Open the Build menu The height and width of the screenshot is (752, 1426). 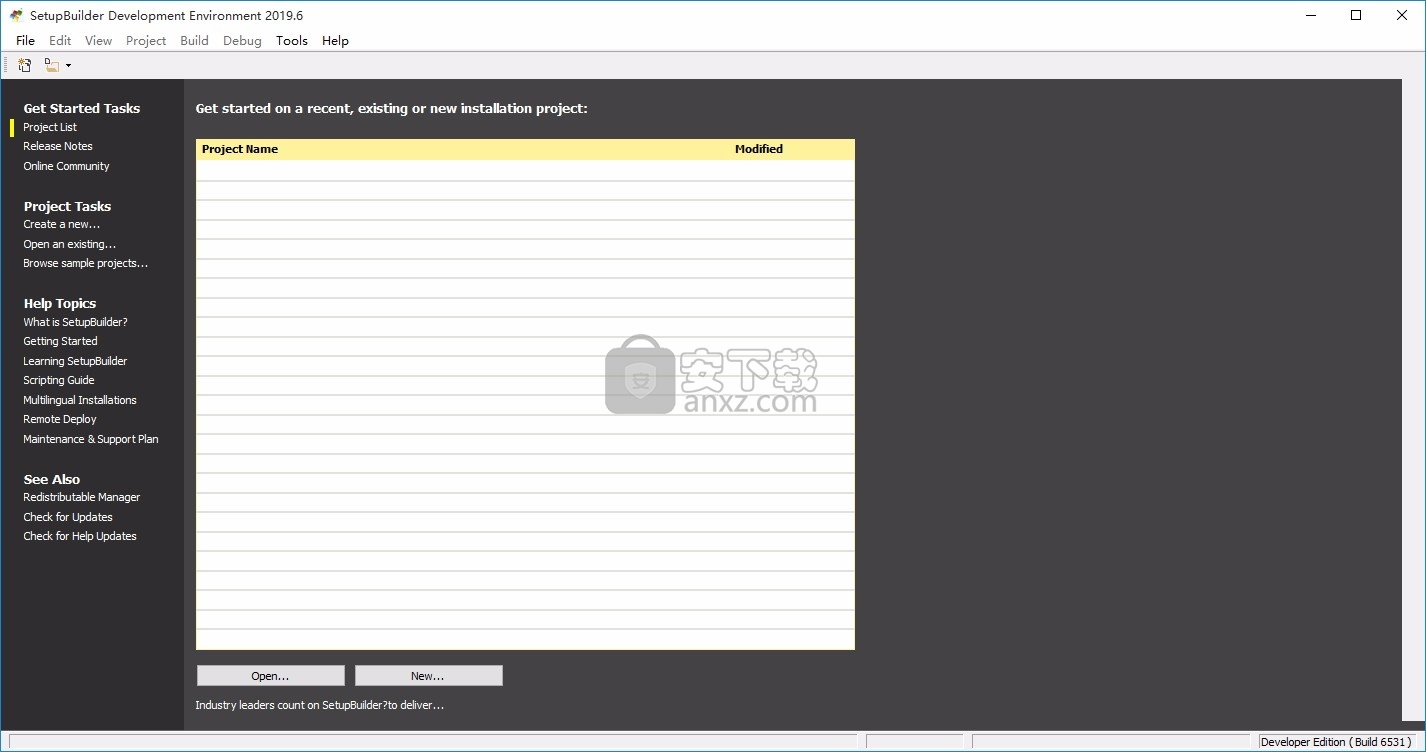194,41
